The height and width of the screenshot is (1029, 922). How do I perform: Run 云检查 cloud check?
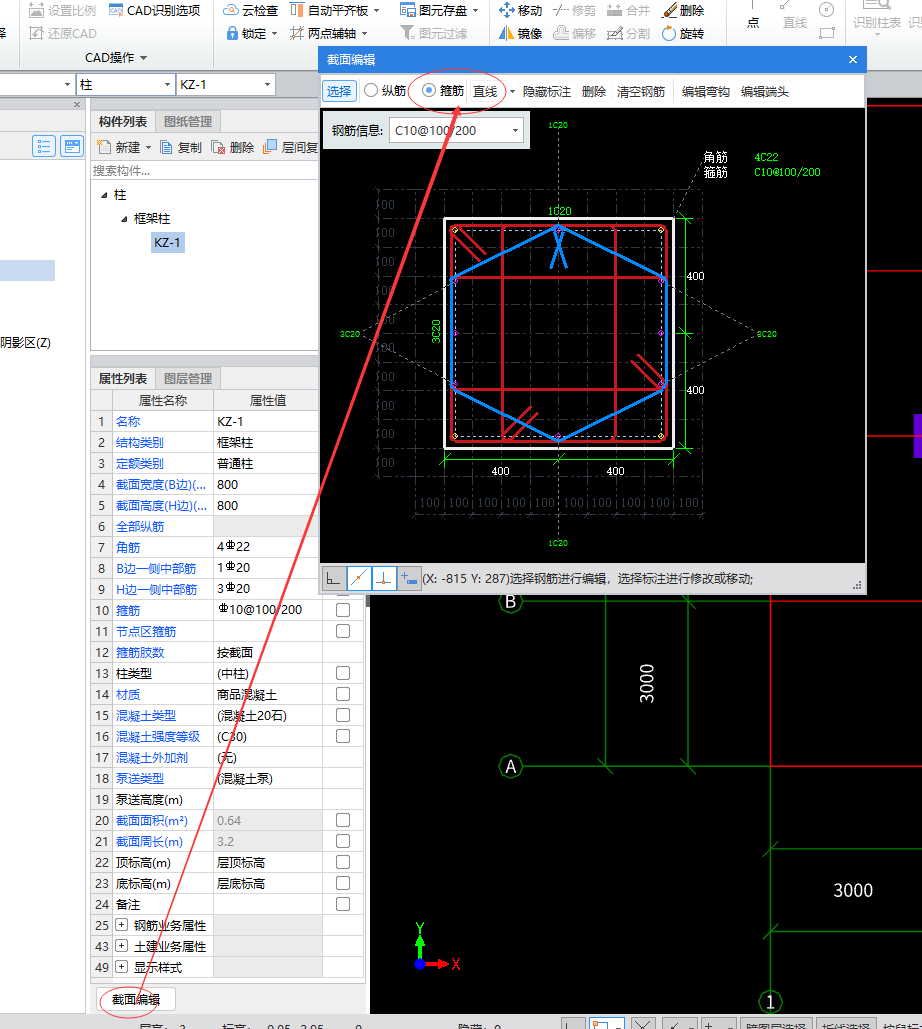click(251, 10)
